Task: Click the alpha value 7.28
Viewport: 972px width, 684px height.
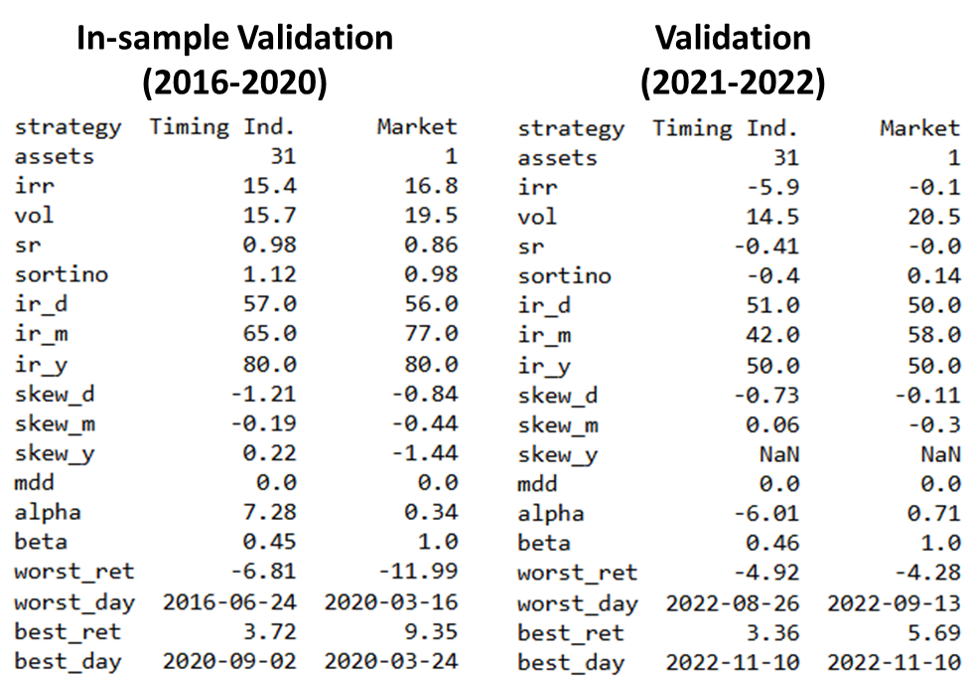Action: (269, 513)
